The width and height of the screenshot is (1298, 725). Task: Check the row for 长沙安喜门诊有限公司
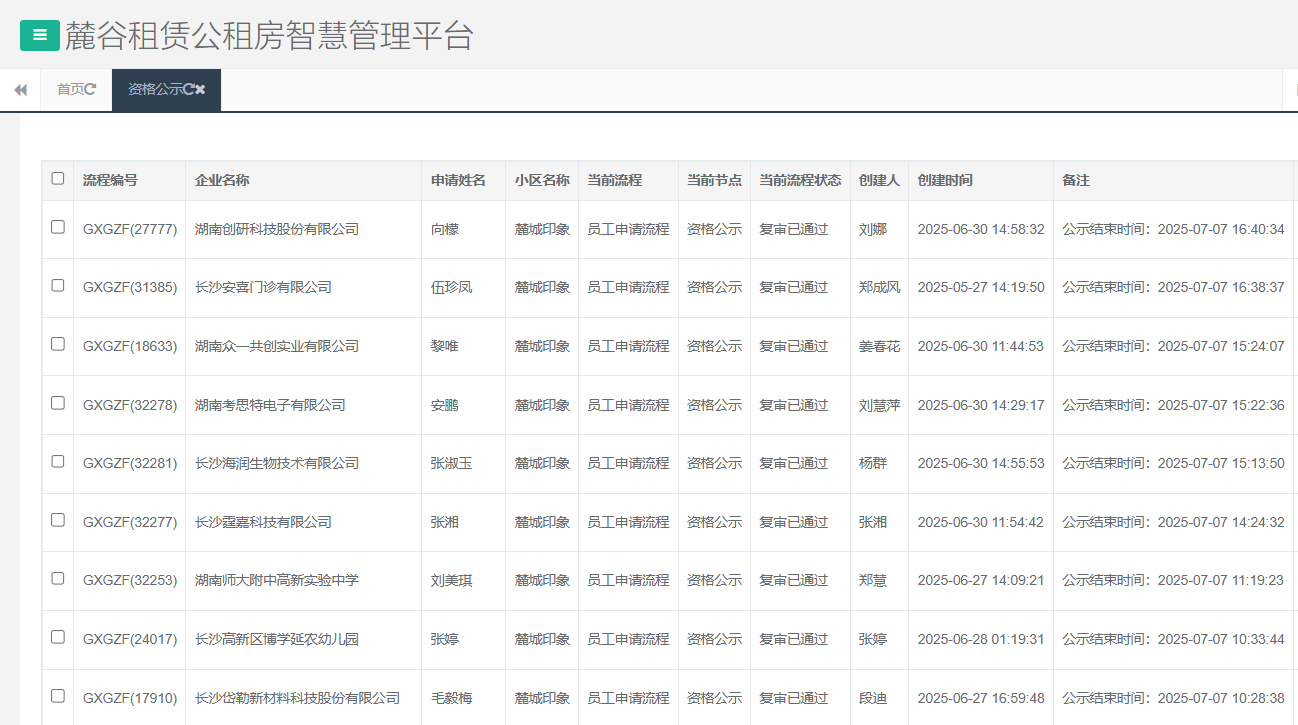click(x=57, y=287)
